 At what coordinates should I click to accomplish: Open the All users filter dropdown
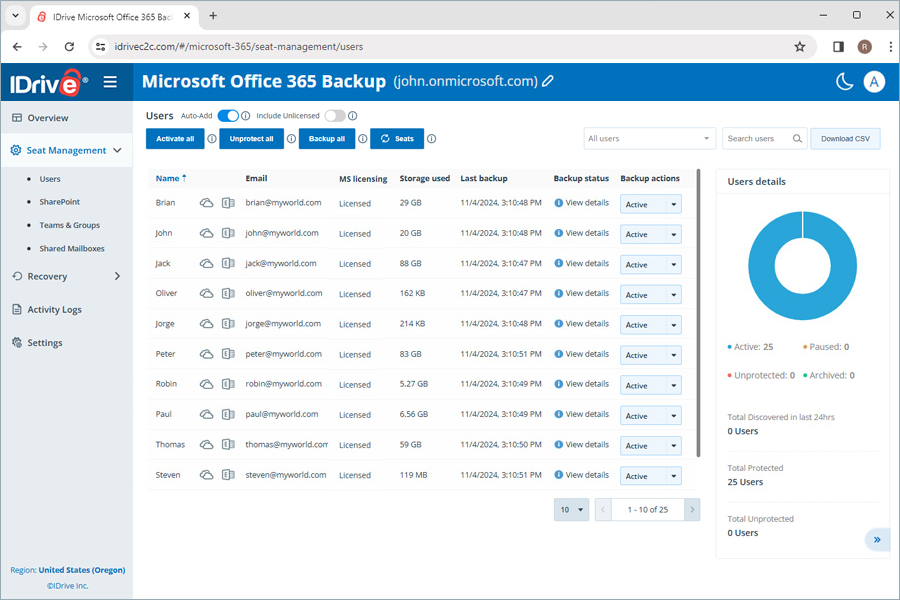click(x=649, y=139)
